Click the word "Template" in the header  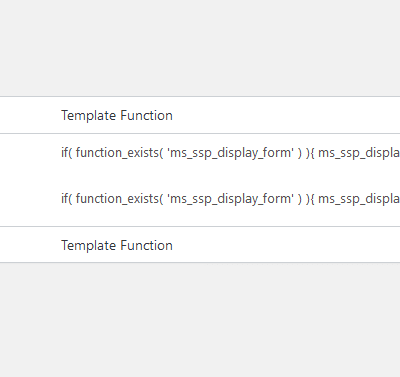[89, 116]
